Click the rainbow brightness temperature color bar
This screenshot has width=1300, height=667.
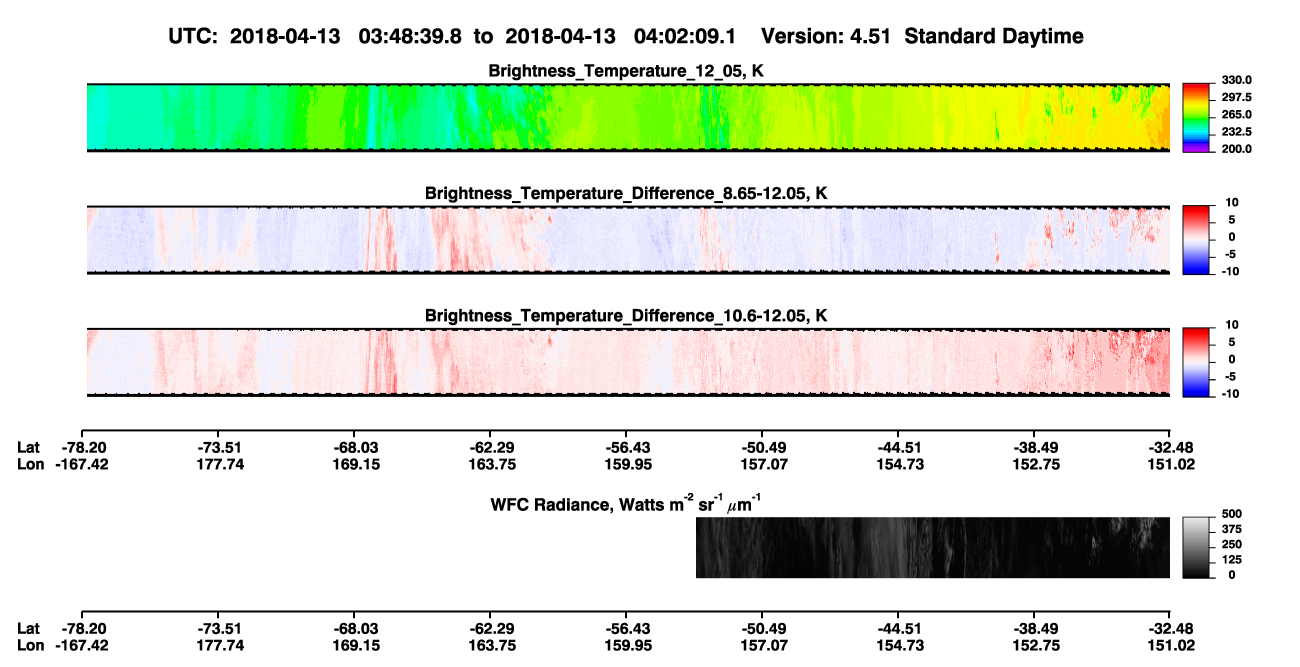pos(1197,117)
